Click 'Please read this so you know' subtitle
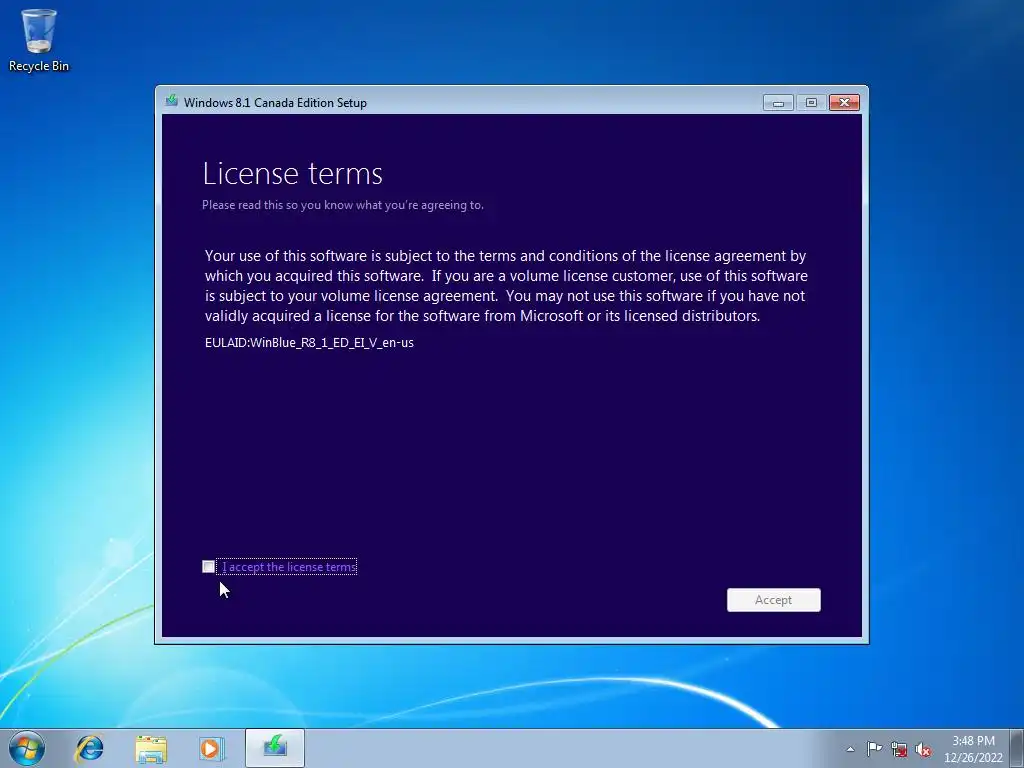The image size is (1024, 768). coord(343,205)
